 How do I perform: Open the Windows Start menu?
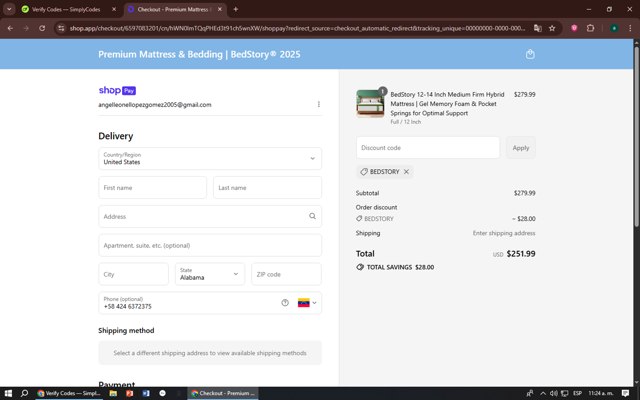[x=8, y=393]
